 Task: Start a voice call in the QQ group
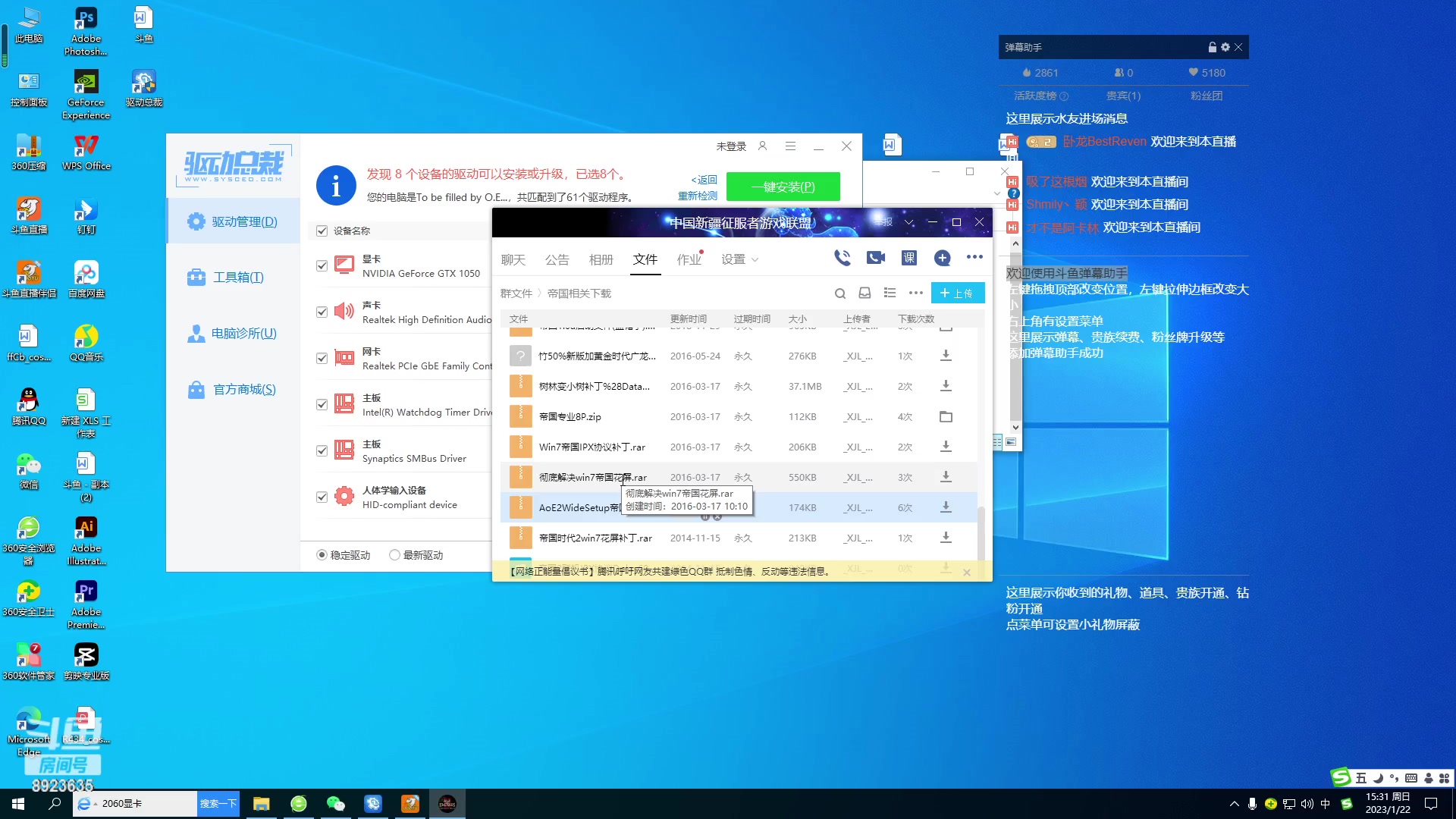(x=842, y=258)
